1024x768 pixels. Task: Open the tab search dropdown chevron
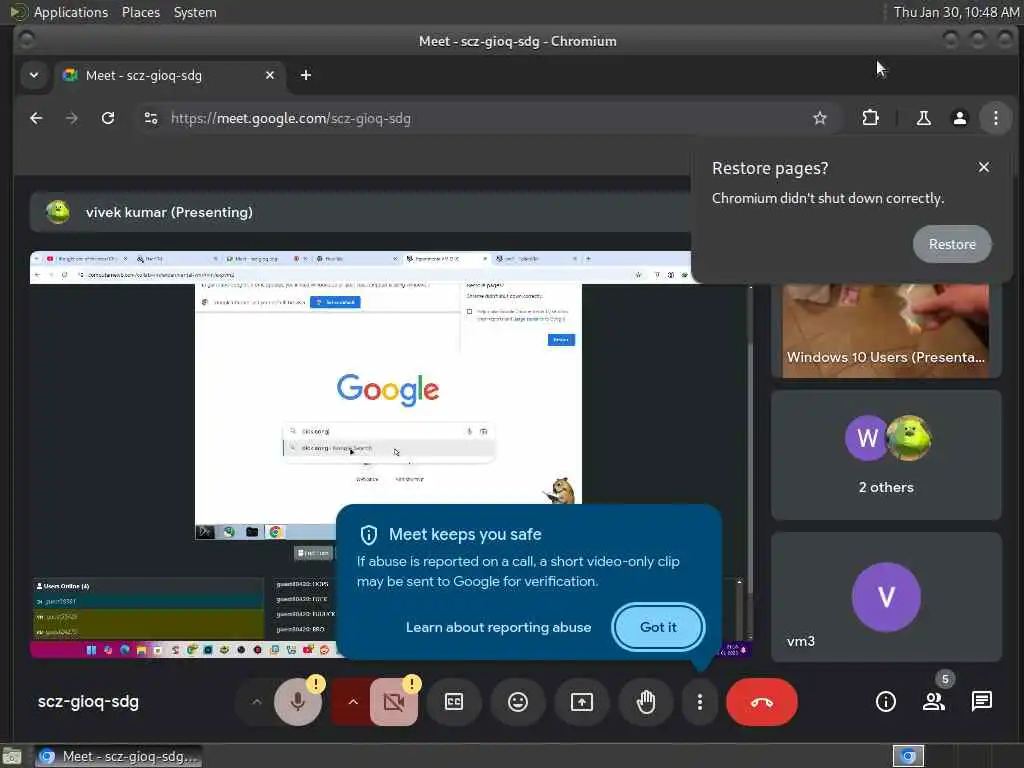pyautogui.click(x=34, y=75)
